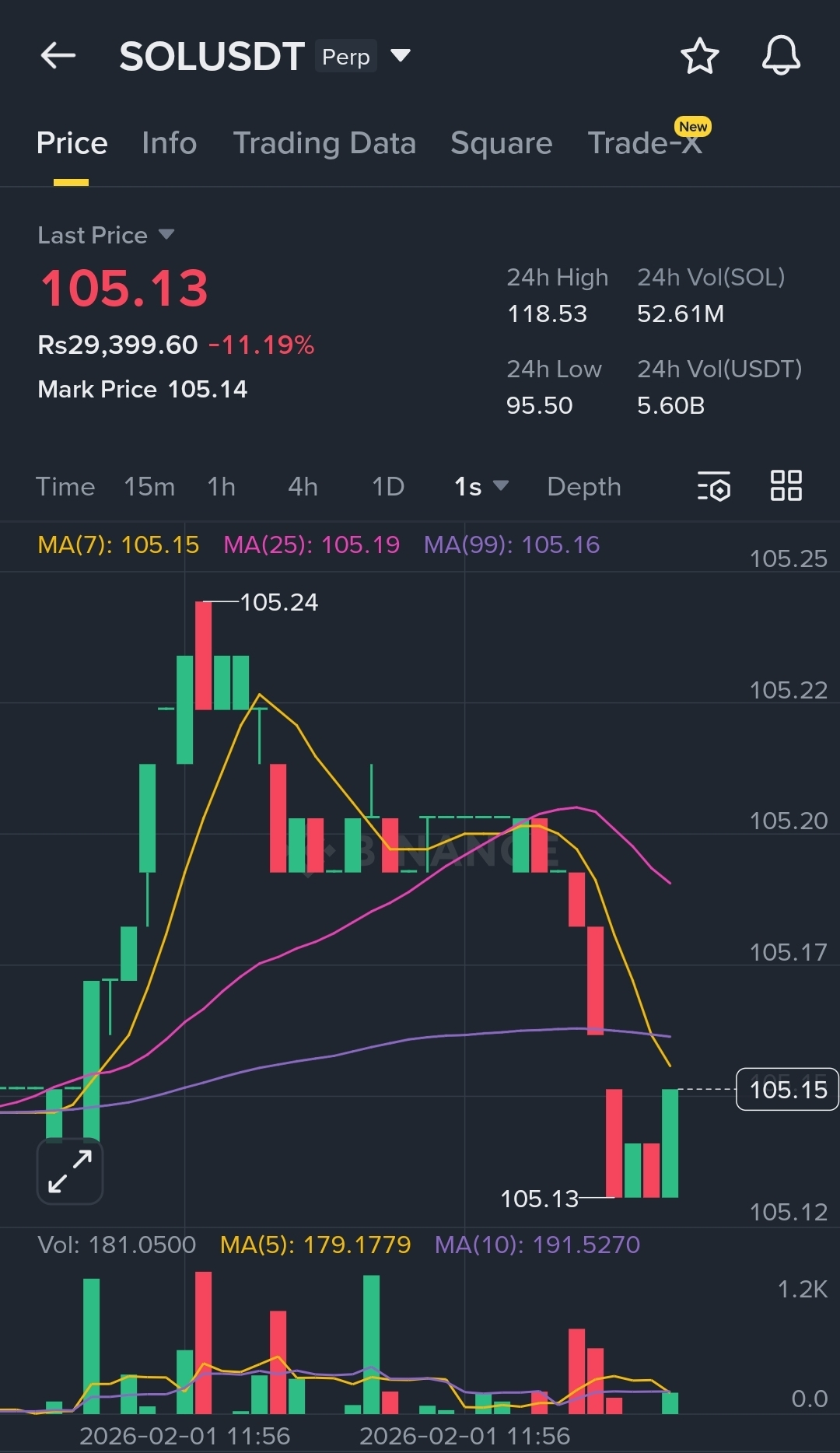The image size is (840, 1453).
Task: Tap the back arrow icon
Action: tap(58, 56)
